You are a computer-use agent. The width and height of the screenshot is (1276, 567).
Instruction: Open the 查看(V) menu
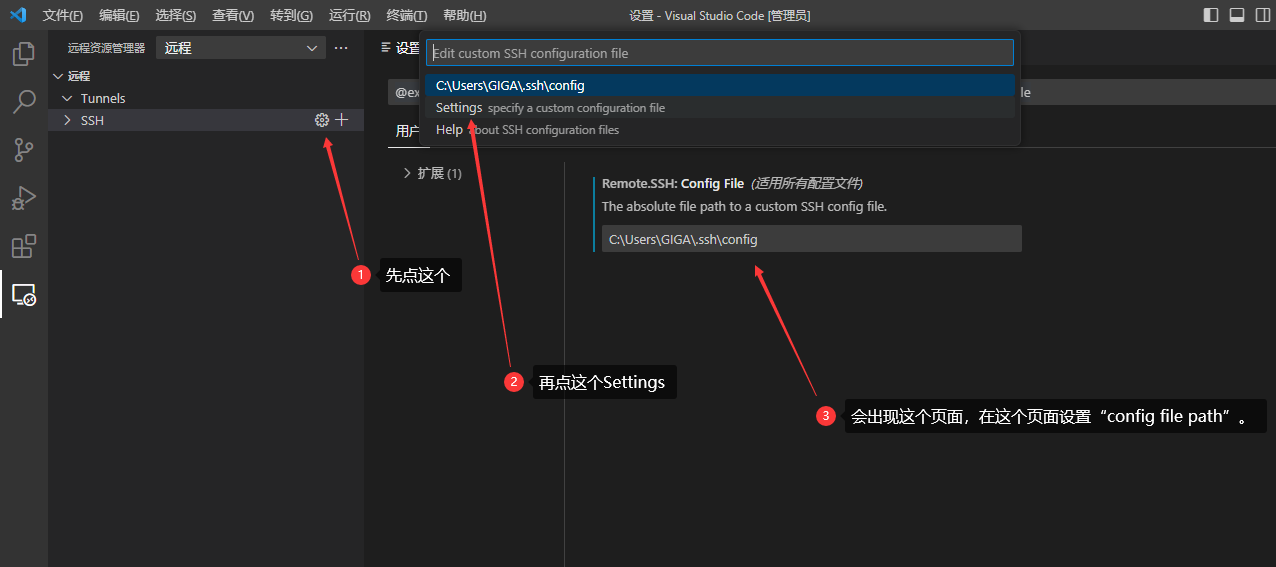click(x=233, y=16)
